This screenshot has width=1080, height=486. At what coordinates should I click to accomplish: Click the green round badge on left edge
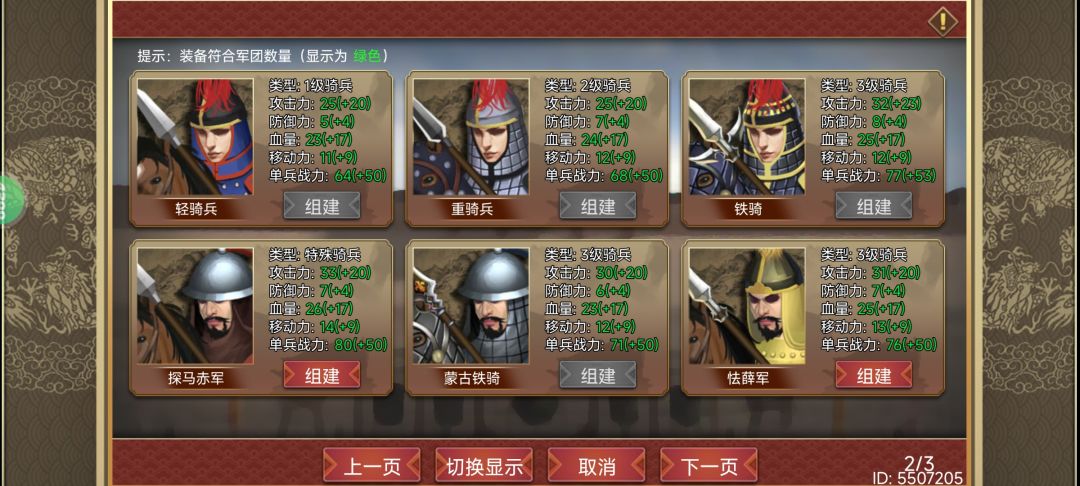click(x=10, y=198)
